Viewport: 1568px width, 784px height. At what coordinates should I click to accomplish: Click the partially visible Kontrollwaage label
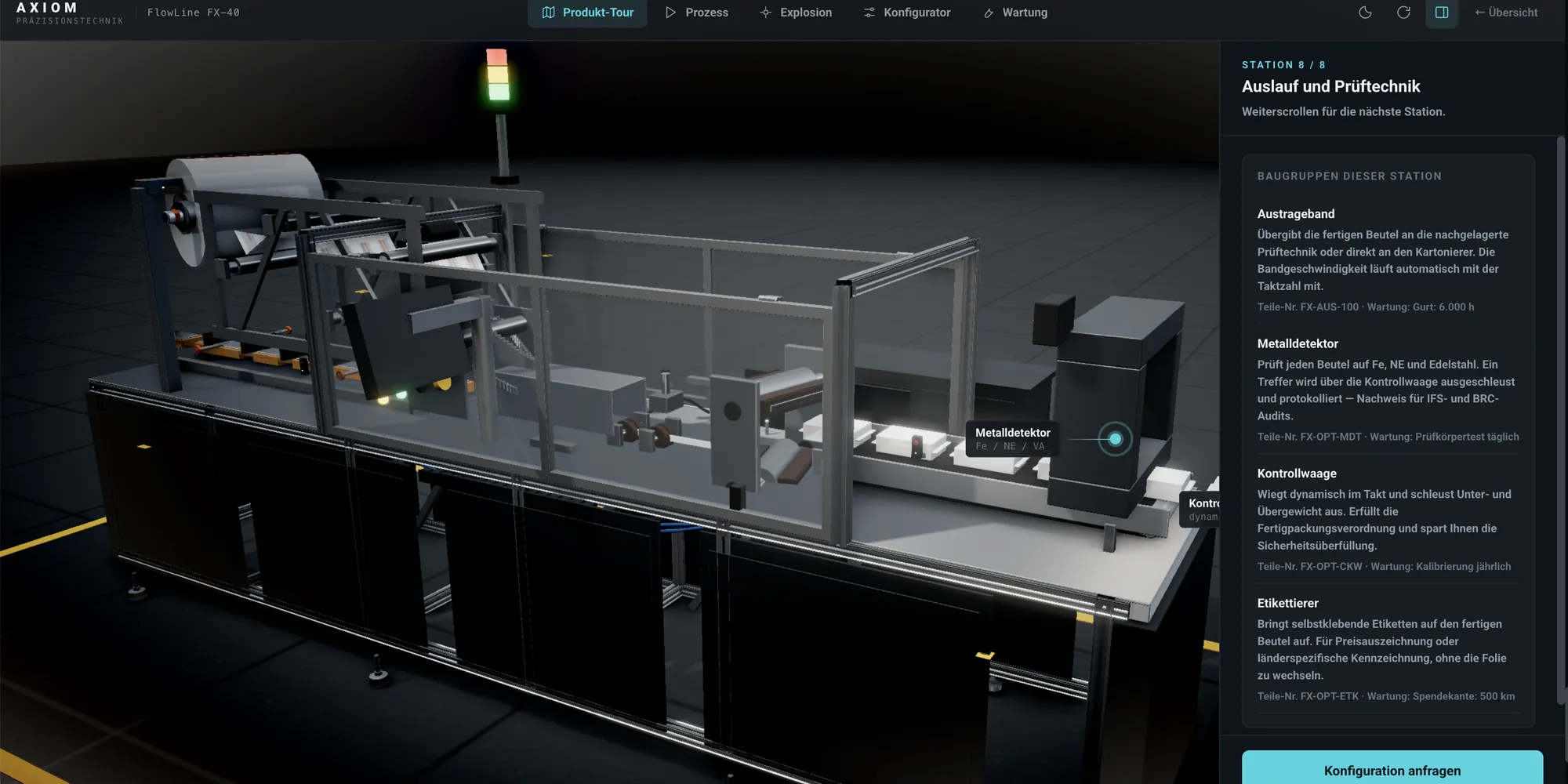click(x=1200, y=510)
